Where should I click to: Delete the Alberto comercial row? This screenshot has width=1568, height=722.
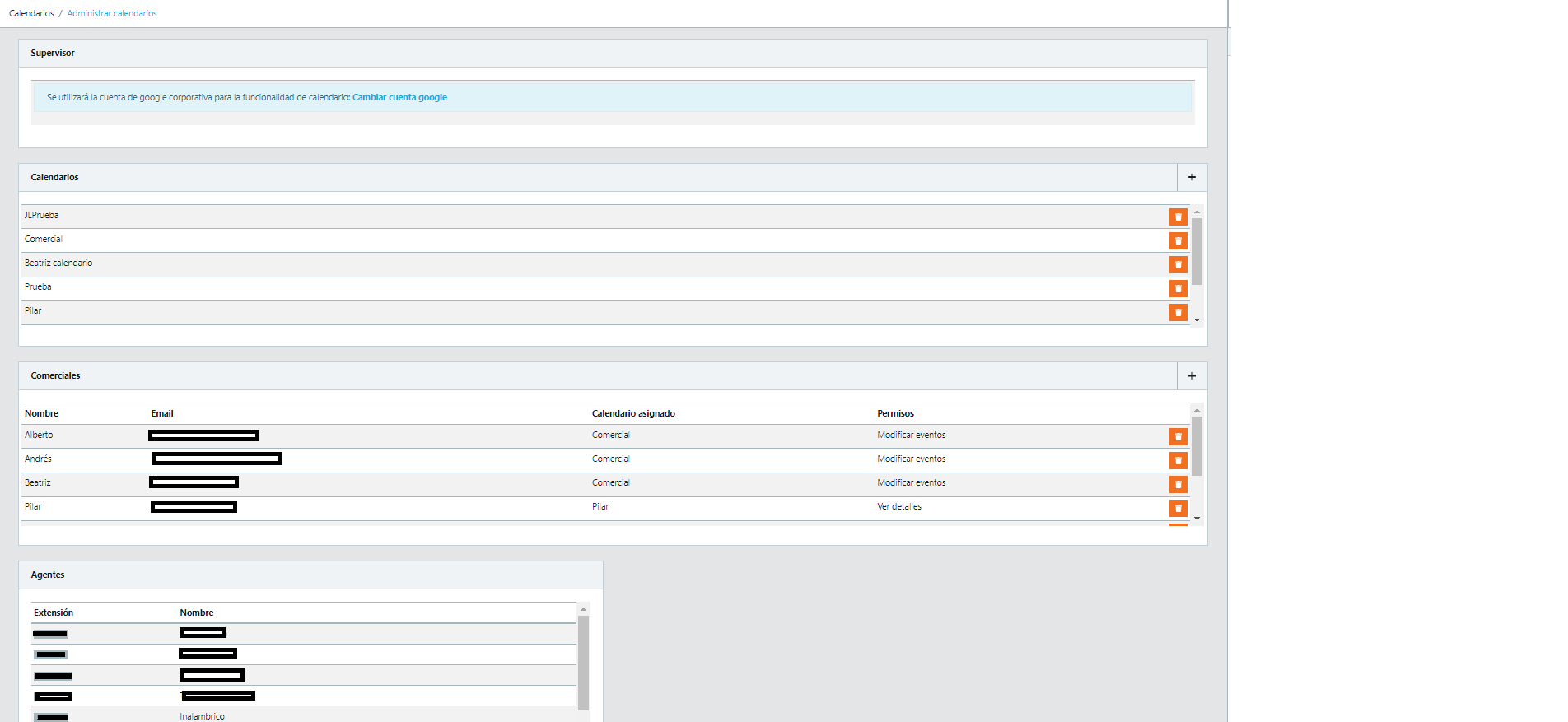pyautogui.click(x=1178, y=436)
